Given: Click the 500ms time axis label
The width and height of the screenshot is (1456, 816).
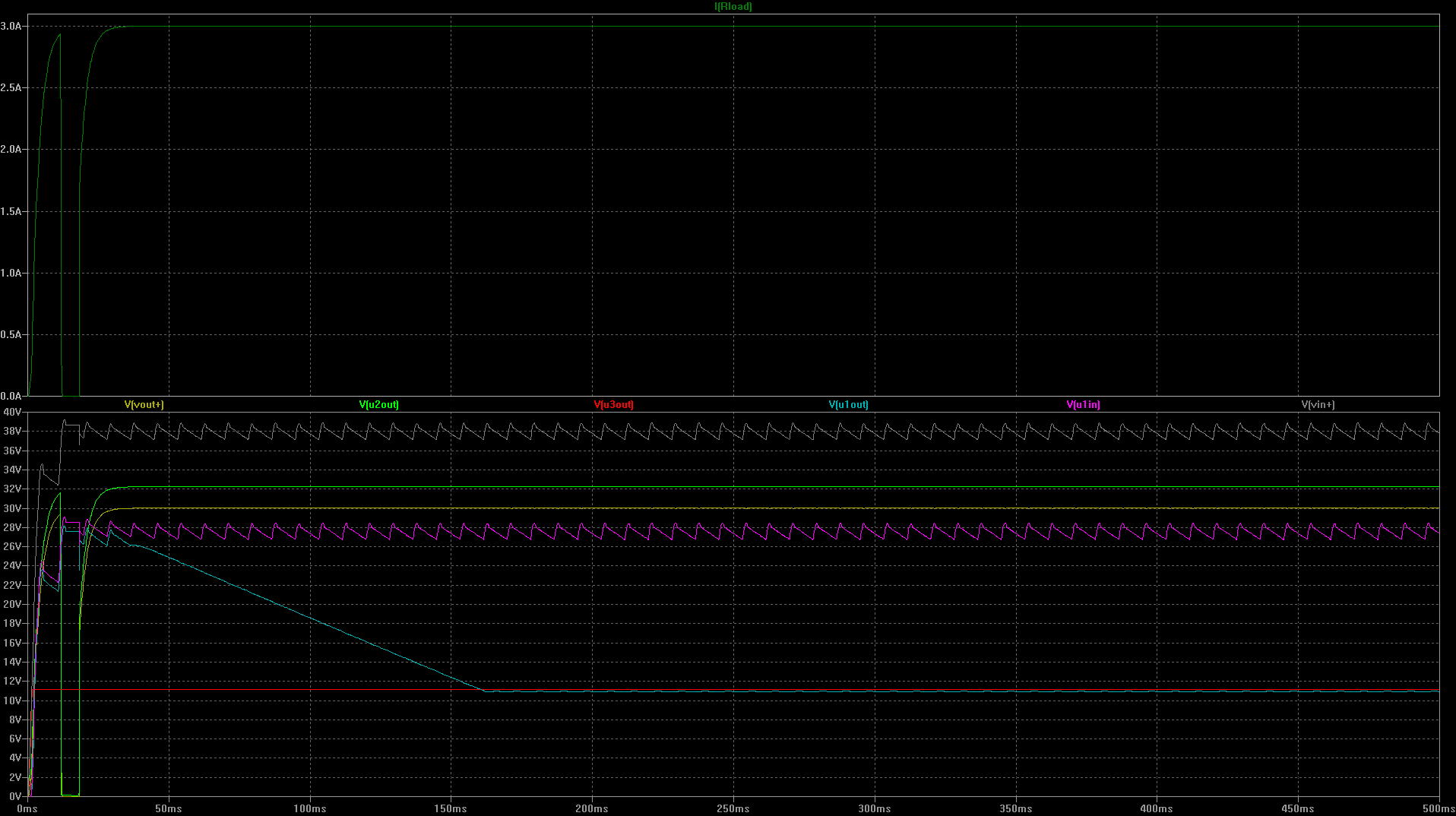Looking at the screenshot, I should click(1439, 809).
